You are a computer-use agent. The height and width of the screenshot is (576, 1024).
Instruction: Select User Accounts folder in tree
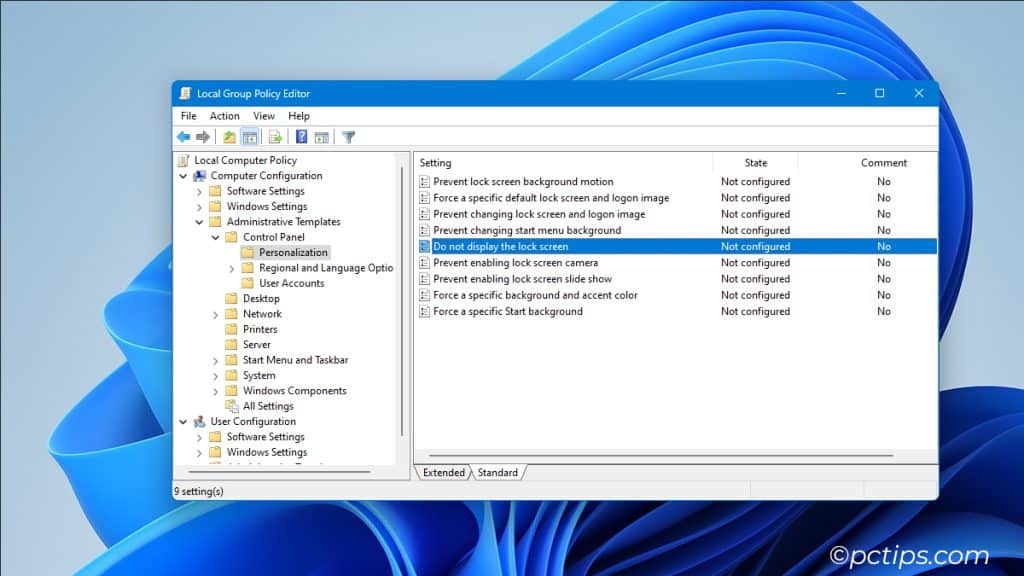291,283
